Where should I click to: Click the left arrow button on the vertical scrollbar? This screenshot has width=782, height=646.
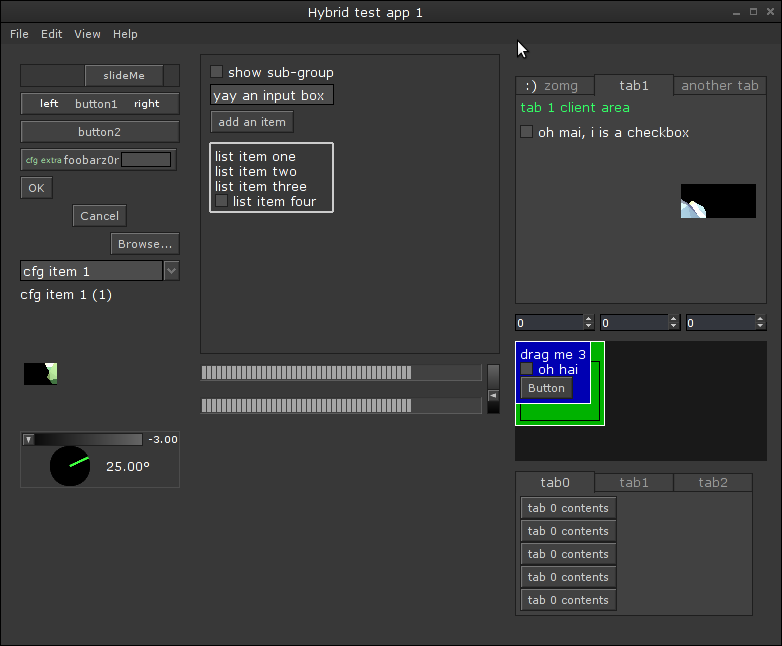493,396
